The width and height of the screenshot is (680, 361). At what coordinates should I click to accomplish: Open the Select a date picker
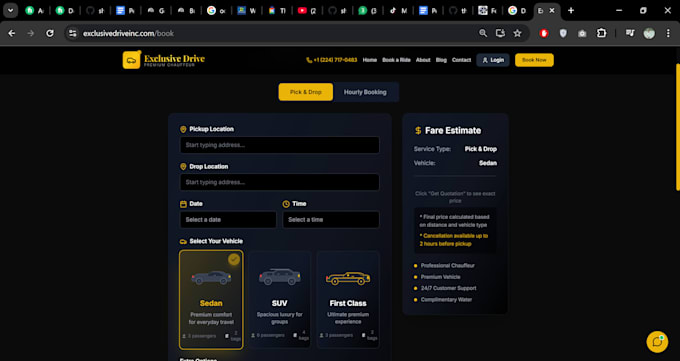point(228,220)
